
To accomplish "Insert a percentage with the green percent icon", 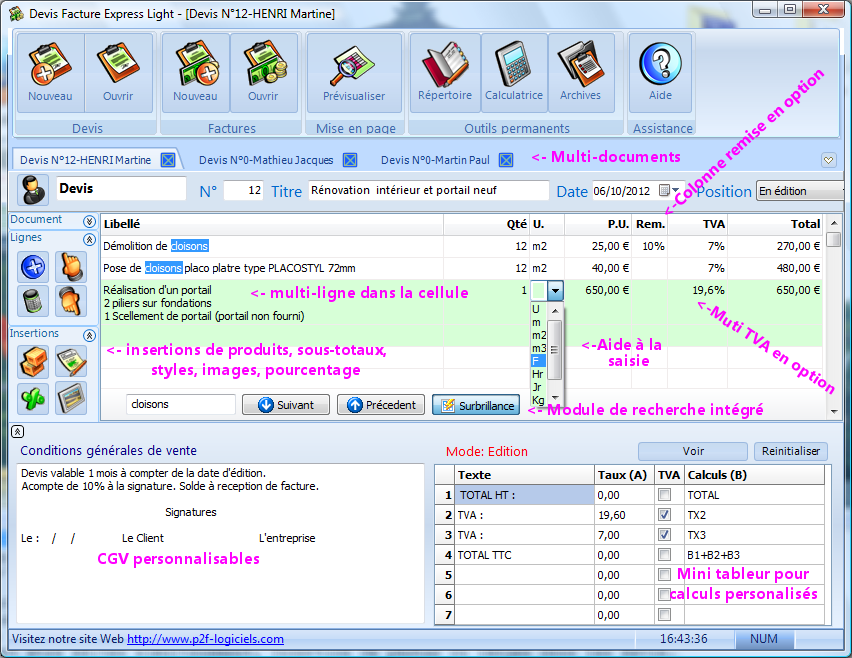I will point(33,398).
